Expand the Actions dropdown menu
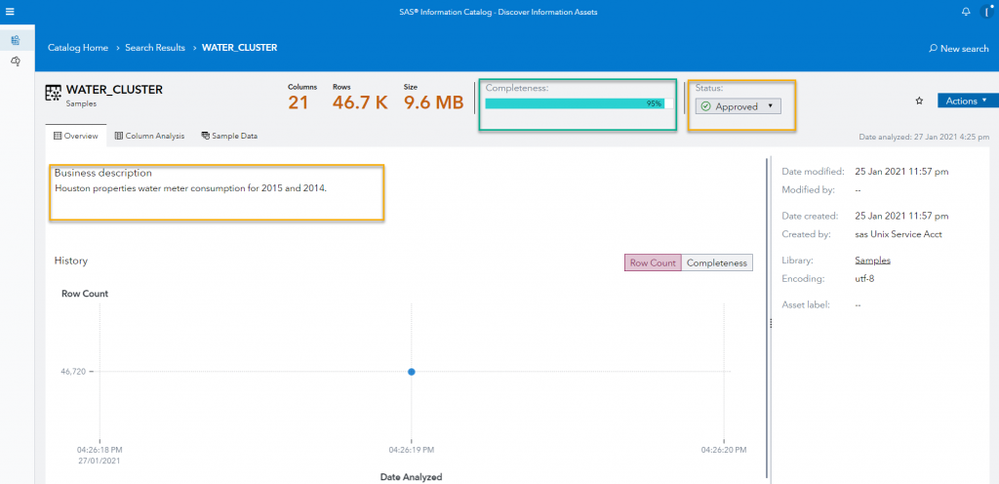Viewport: 999px width, 484px height. (x=966, y=101)
